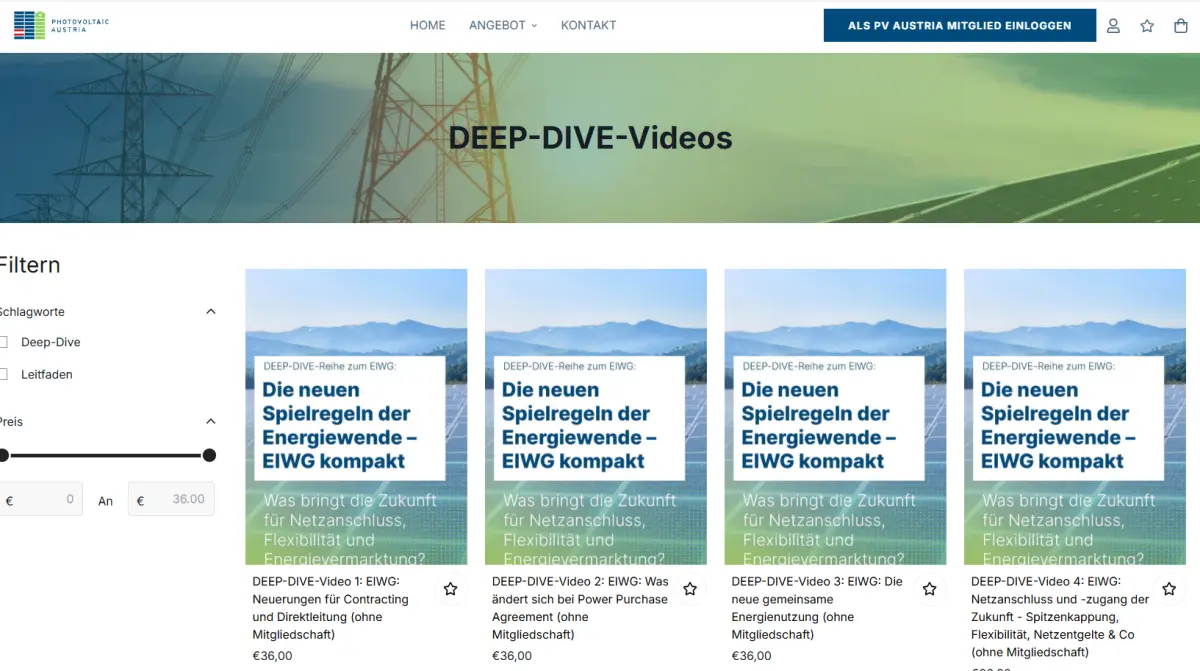This screenshot has width=1200, height=671.
Task: Check the Deep-Dive filter checkbox
Action: (3, 342)
